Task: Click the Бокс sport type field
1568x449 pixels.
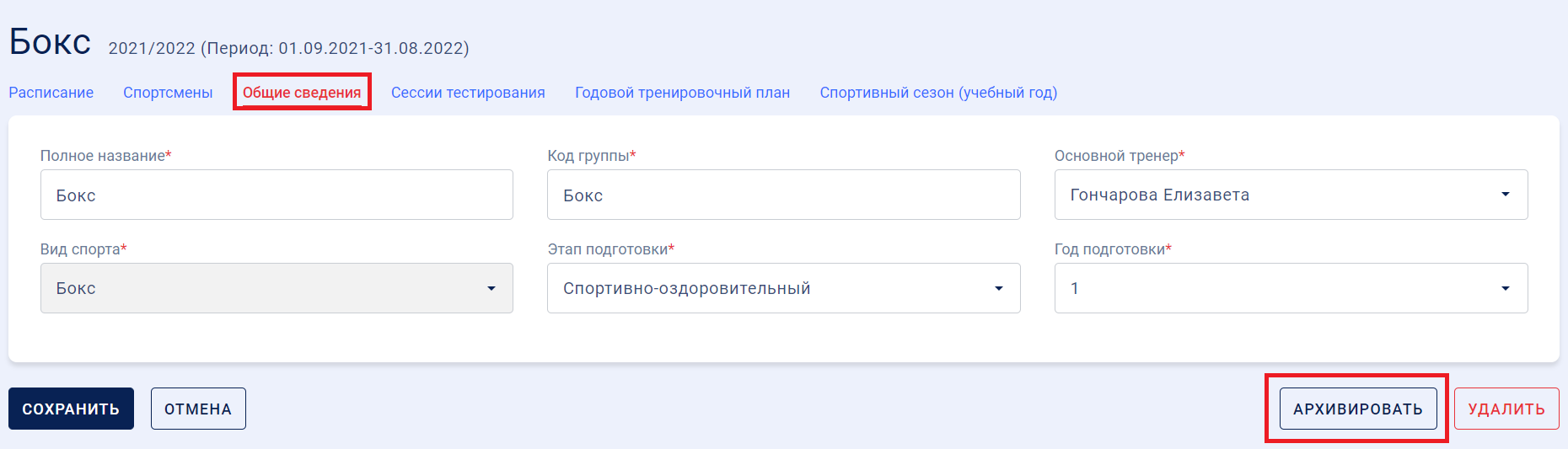Action: click(277, 288)
